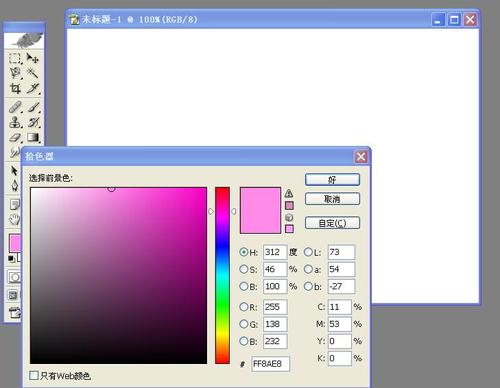Select the G green radio button

coord(244,324)
